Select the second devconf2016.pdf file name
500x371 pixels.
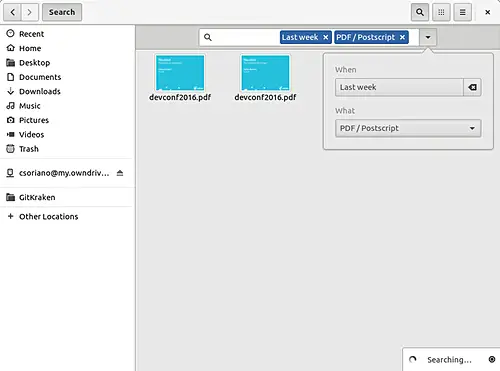click(265, 97)
